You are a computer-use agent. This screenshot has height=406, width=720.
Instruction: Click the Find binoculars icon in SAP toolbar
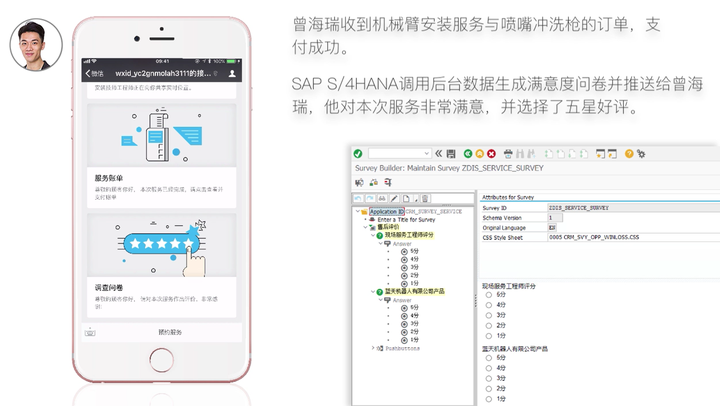[520, 153]
